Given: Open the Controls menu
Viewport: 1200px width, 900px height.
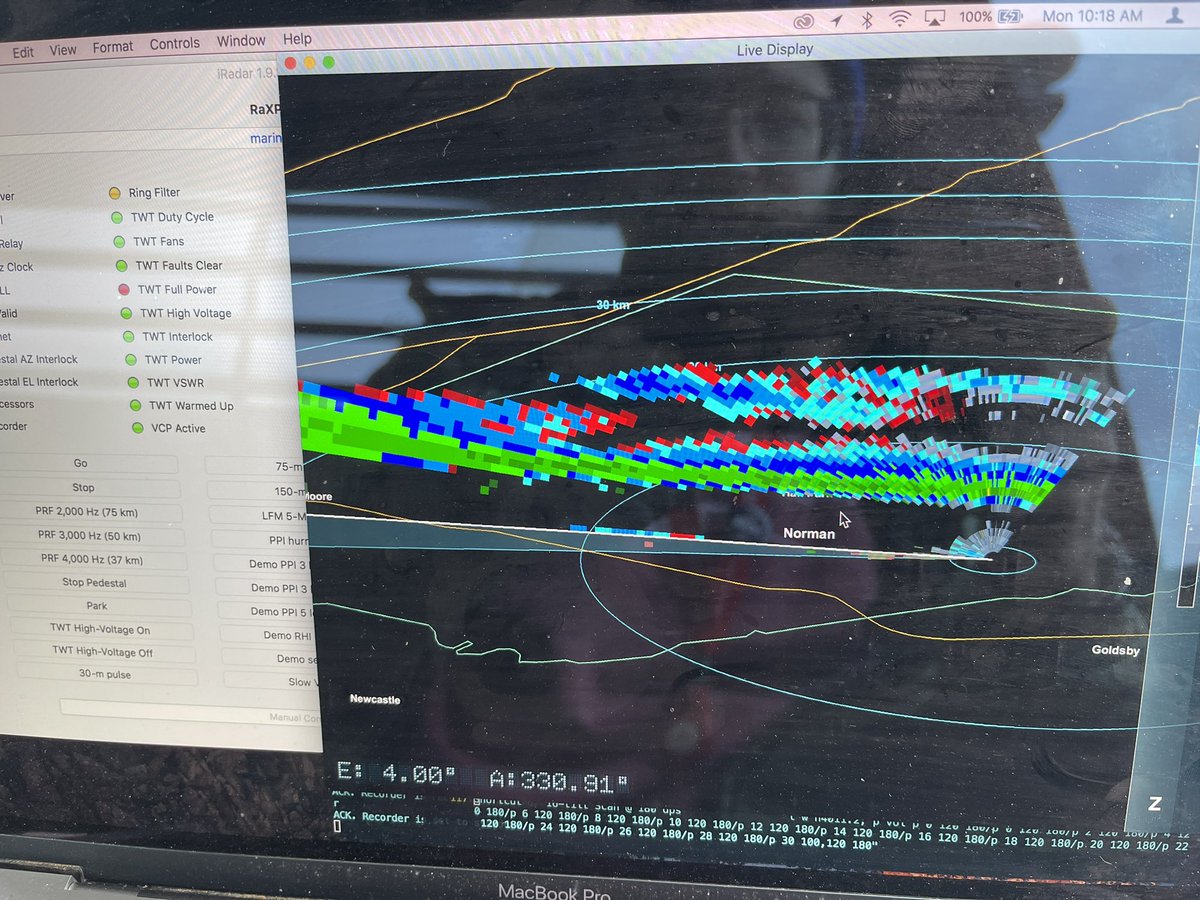Looking at the screenshot, I should (175, 44).
